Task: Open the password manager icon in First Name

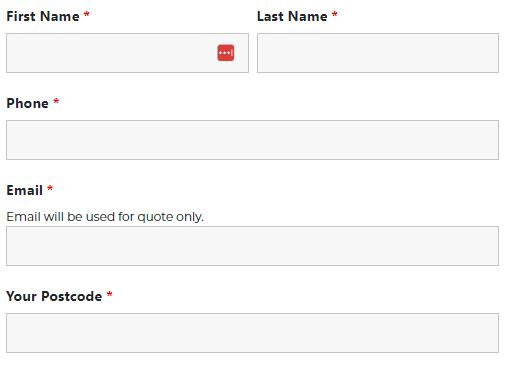Action: (226, 53)
